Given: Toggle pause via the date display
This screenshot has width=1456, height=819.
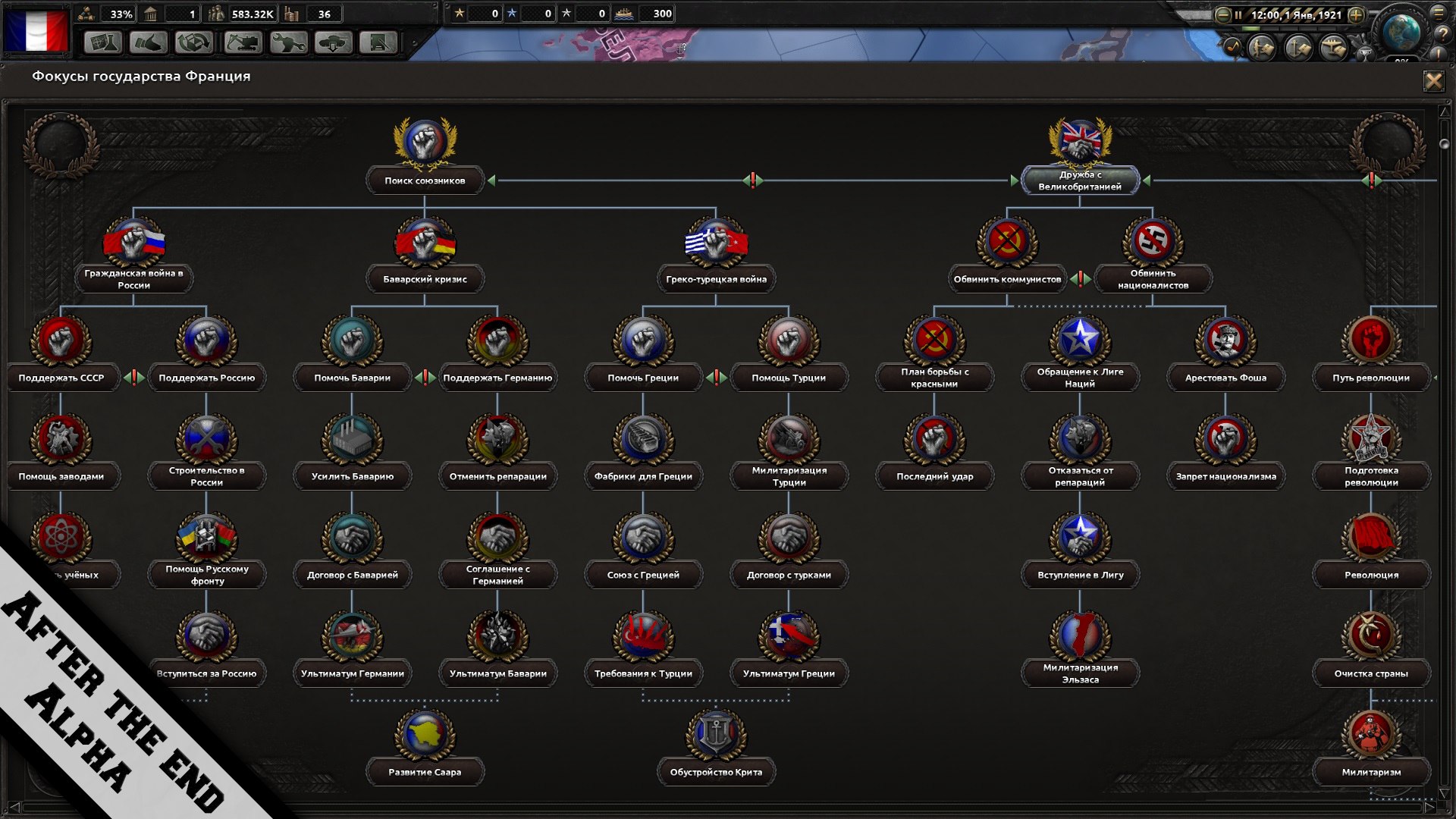Looking at the screenshot, I should (1295, 14).
